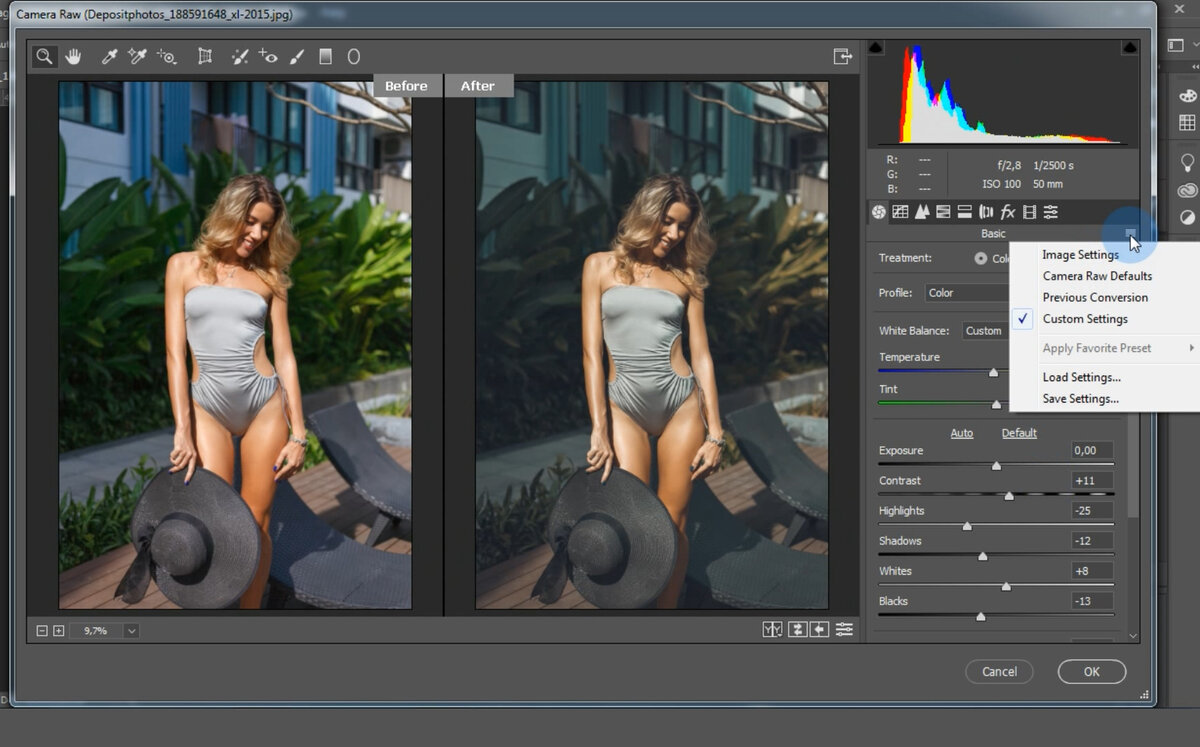
Task: Select the White Balance eyedropper tool
Action: [110, 57]
